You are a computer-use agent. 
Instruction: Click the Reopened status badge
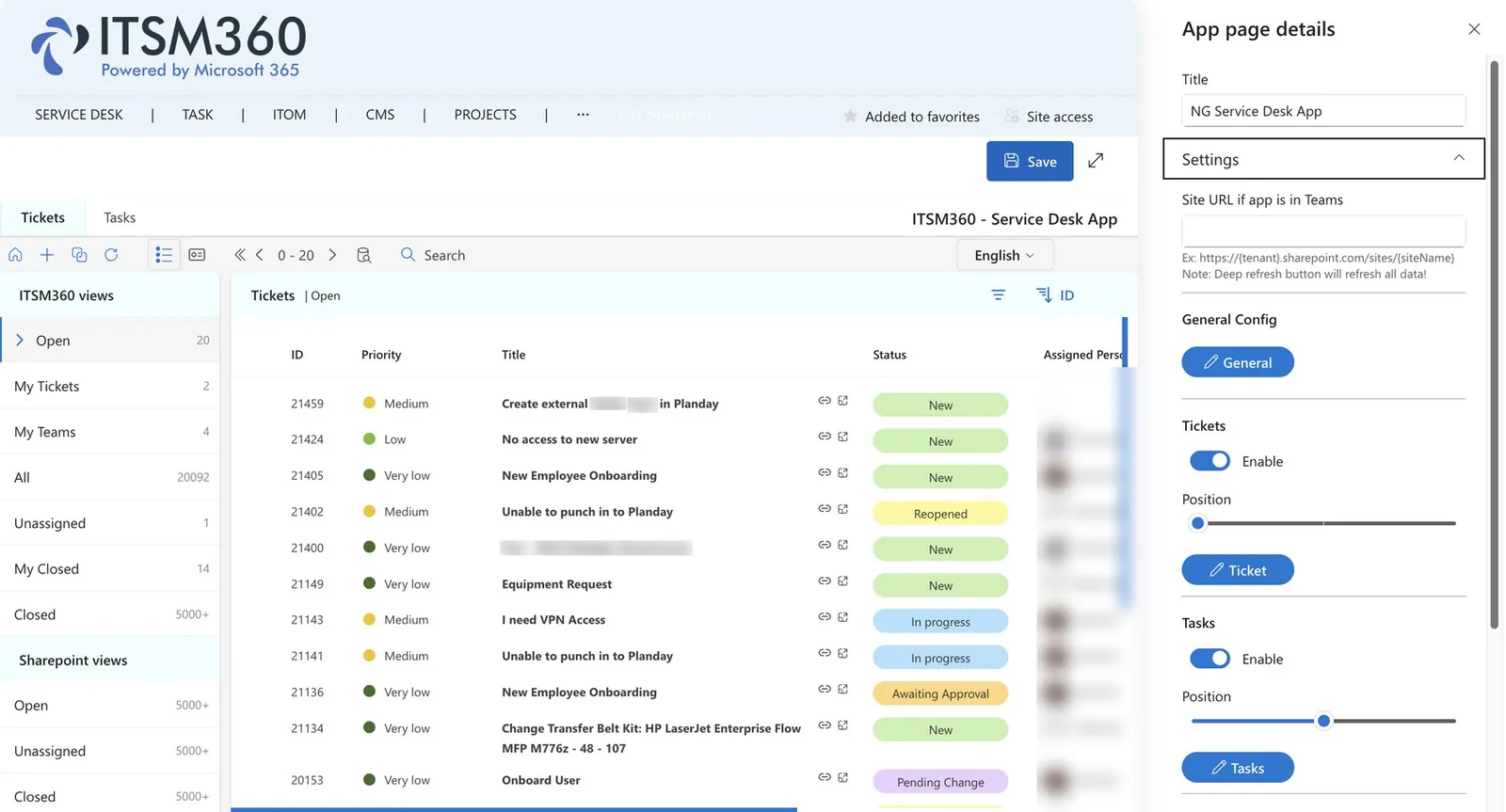tap(940, 514)
